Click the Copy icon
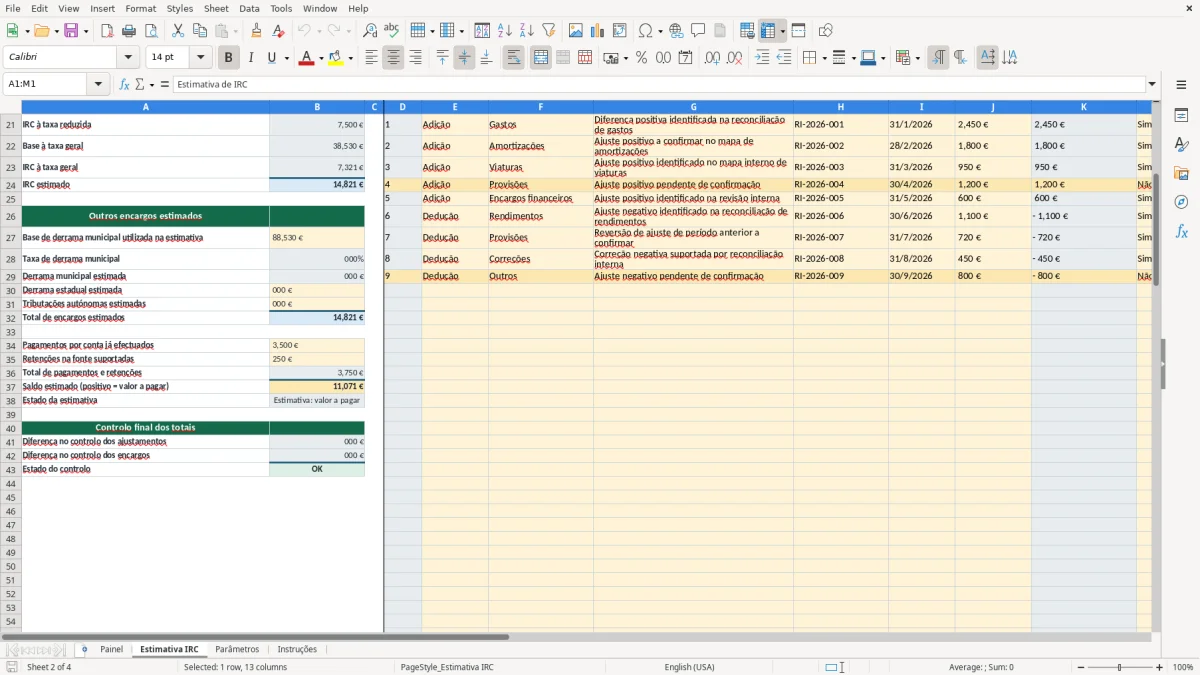Image resolution: width=1200 pixels, height=675 pixels. click(x=200, y=31)
